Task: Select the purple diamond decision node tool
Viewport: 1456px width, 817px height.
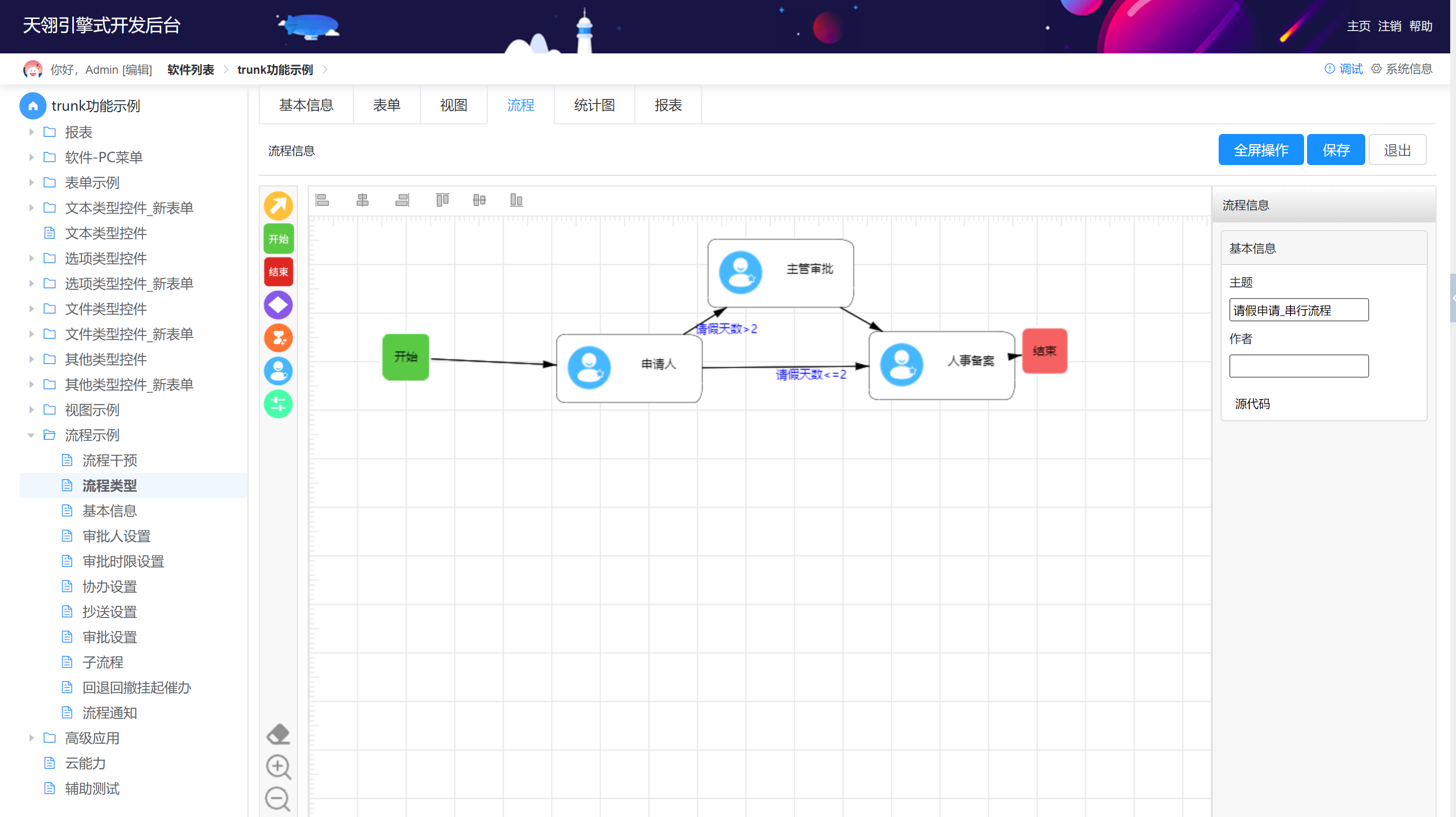Action: [278, 305]
